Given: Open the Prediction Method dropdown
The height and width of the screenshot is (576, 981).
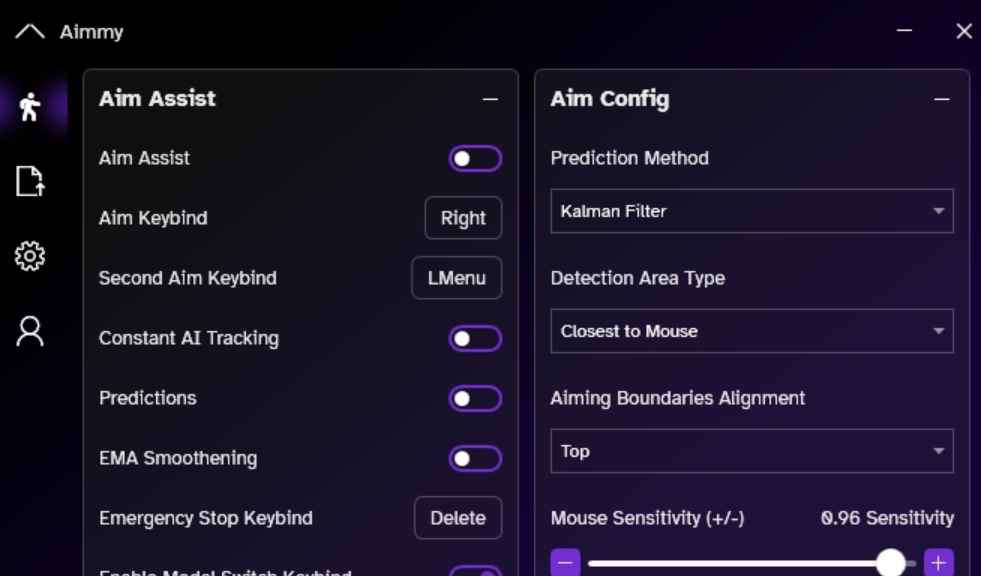Looking at the screenshot, I should point(751,211).
